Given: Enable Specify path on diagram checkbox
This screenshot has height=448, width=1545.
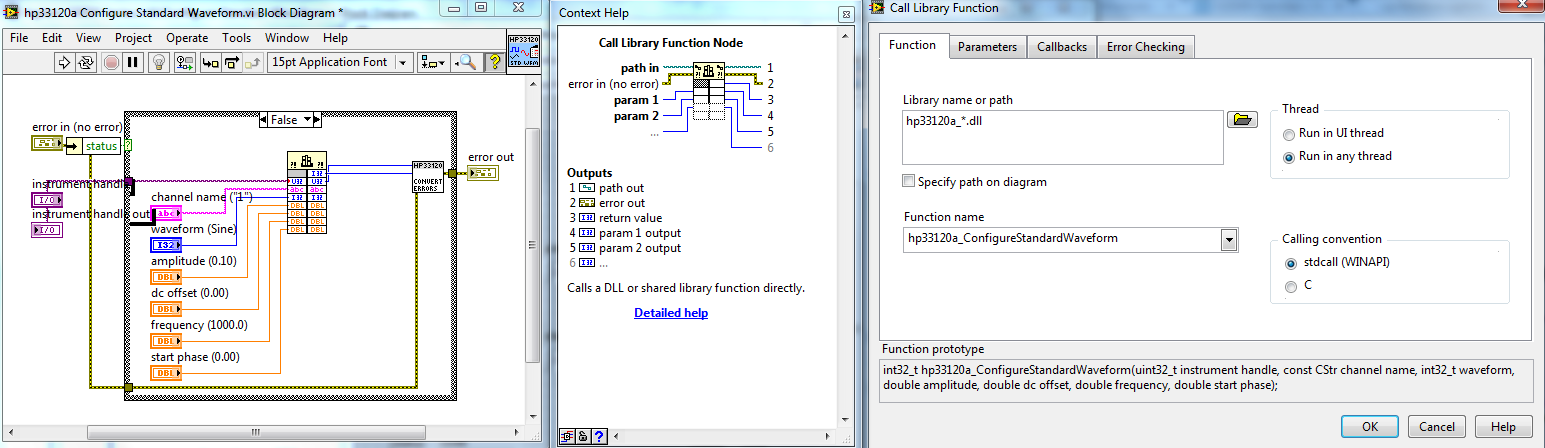Looking at the screenshot, I should [908, 182].
